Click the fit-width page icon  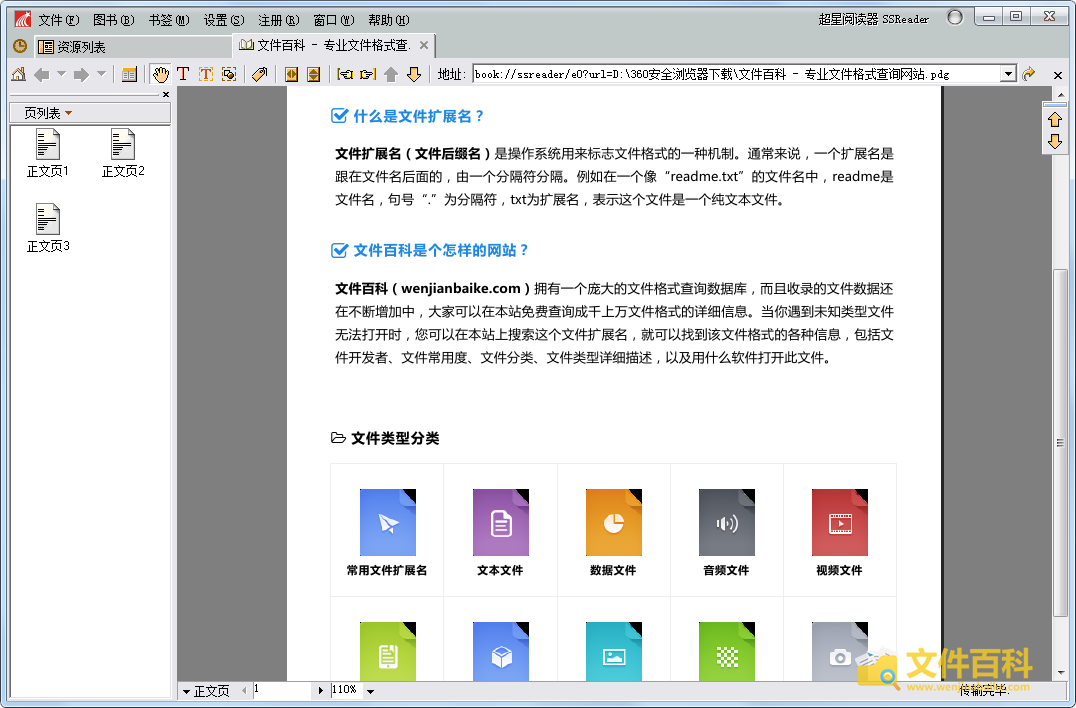(291, 74)
